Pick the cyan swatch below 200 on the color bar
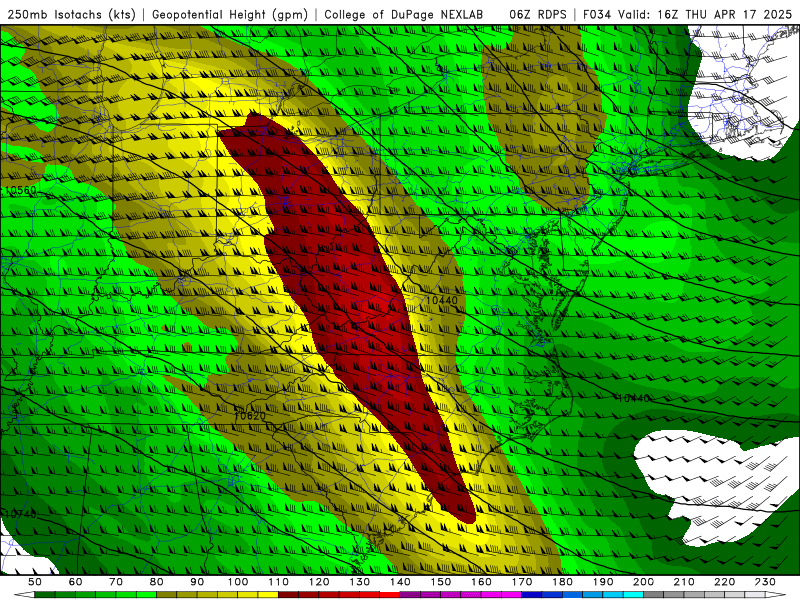 tap(633, 595)
